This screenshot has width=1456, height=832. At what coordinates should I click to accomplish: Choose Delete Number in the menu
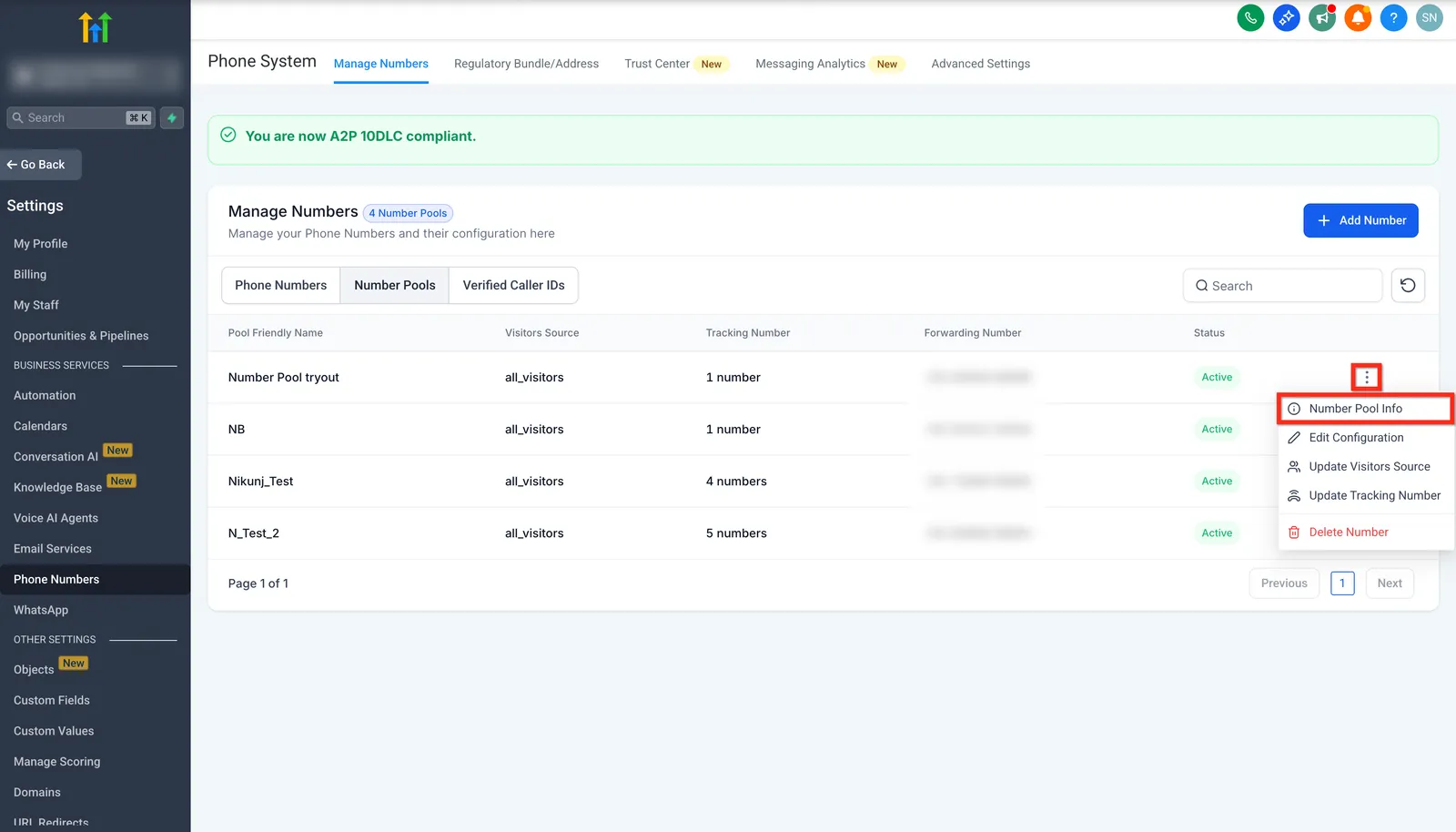click(x=1365, y=533)
